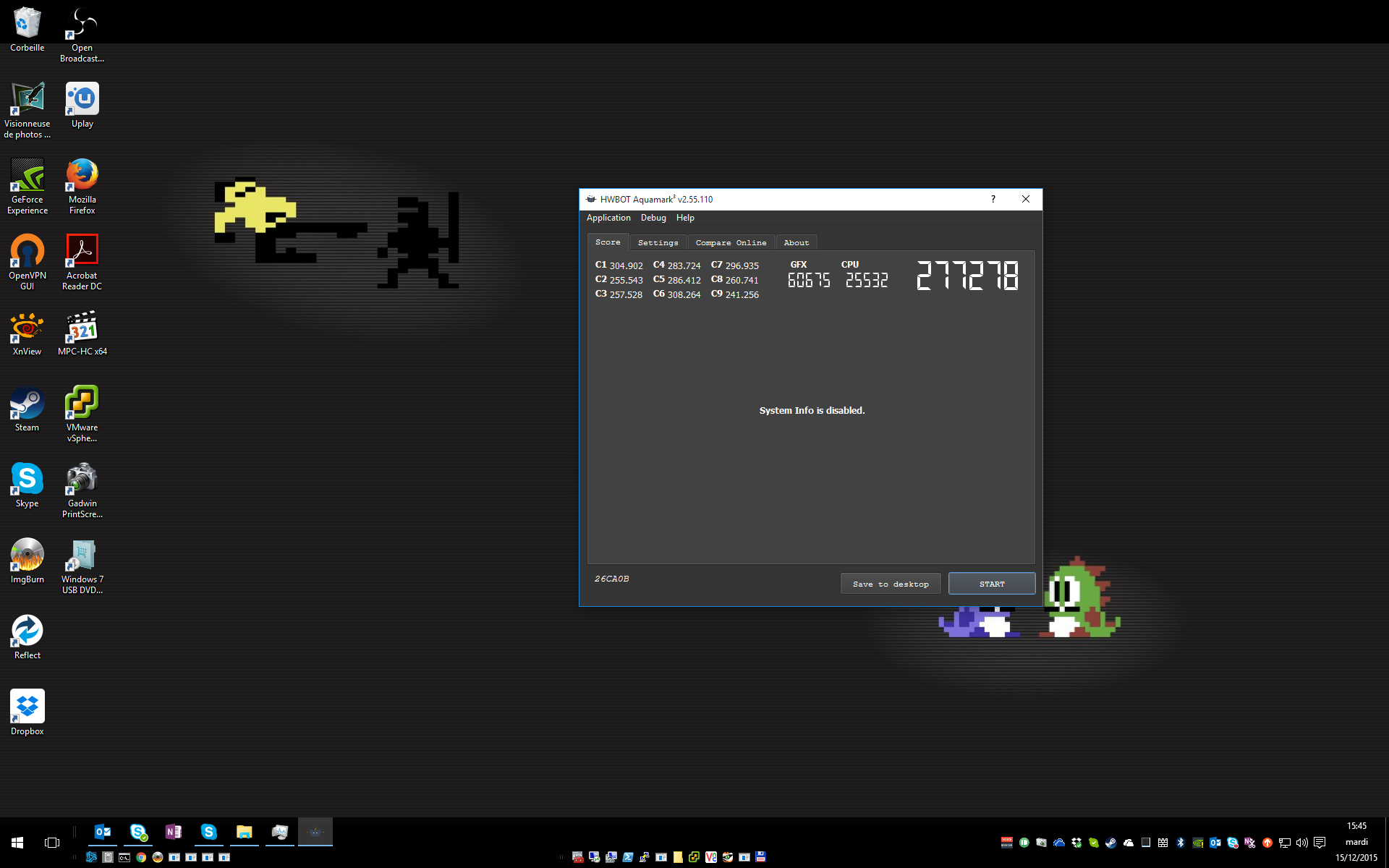Select the Visionneuse de photos shortcut
This screenshot has width=1389, height=868.
click(27, 110)
